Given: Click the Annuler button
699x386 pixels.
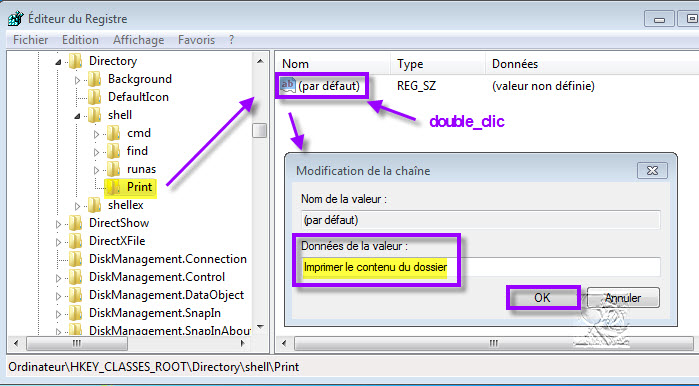Looking at the screenshot, I should click(623, 298).
